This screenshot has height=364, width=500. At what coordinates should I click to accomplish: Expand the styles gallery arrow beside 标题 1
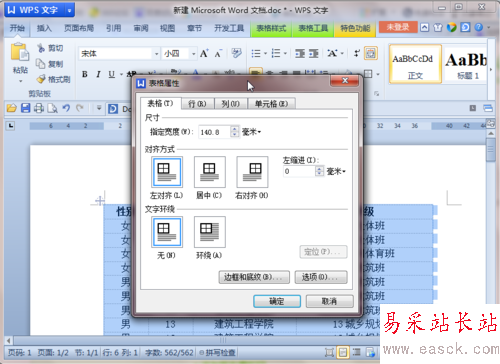click(491, 70)
